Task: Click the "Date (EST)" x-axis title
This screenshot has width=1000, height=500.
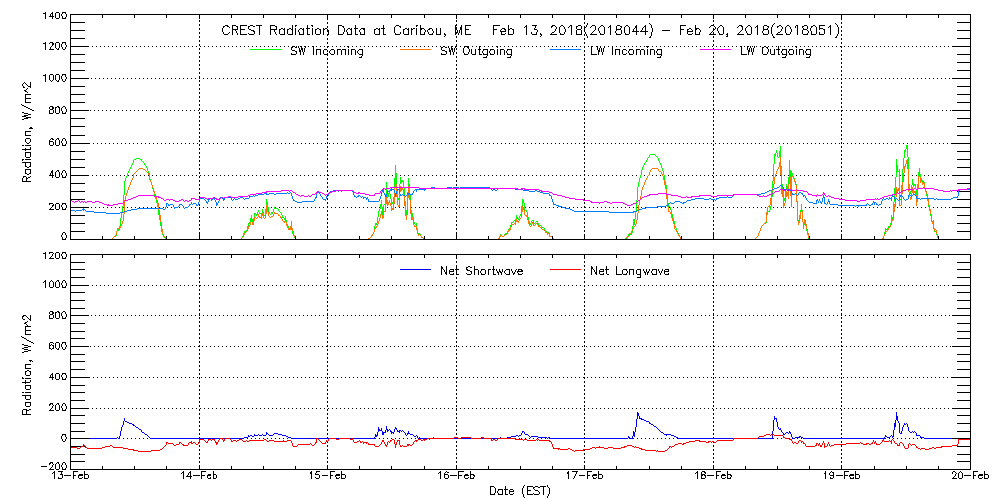Action: (520, 491)
